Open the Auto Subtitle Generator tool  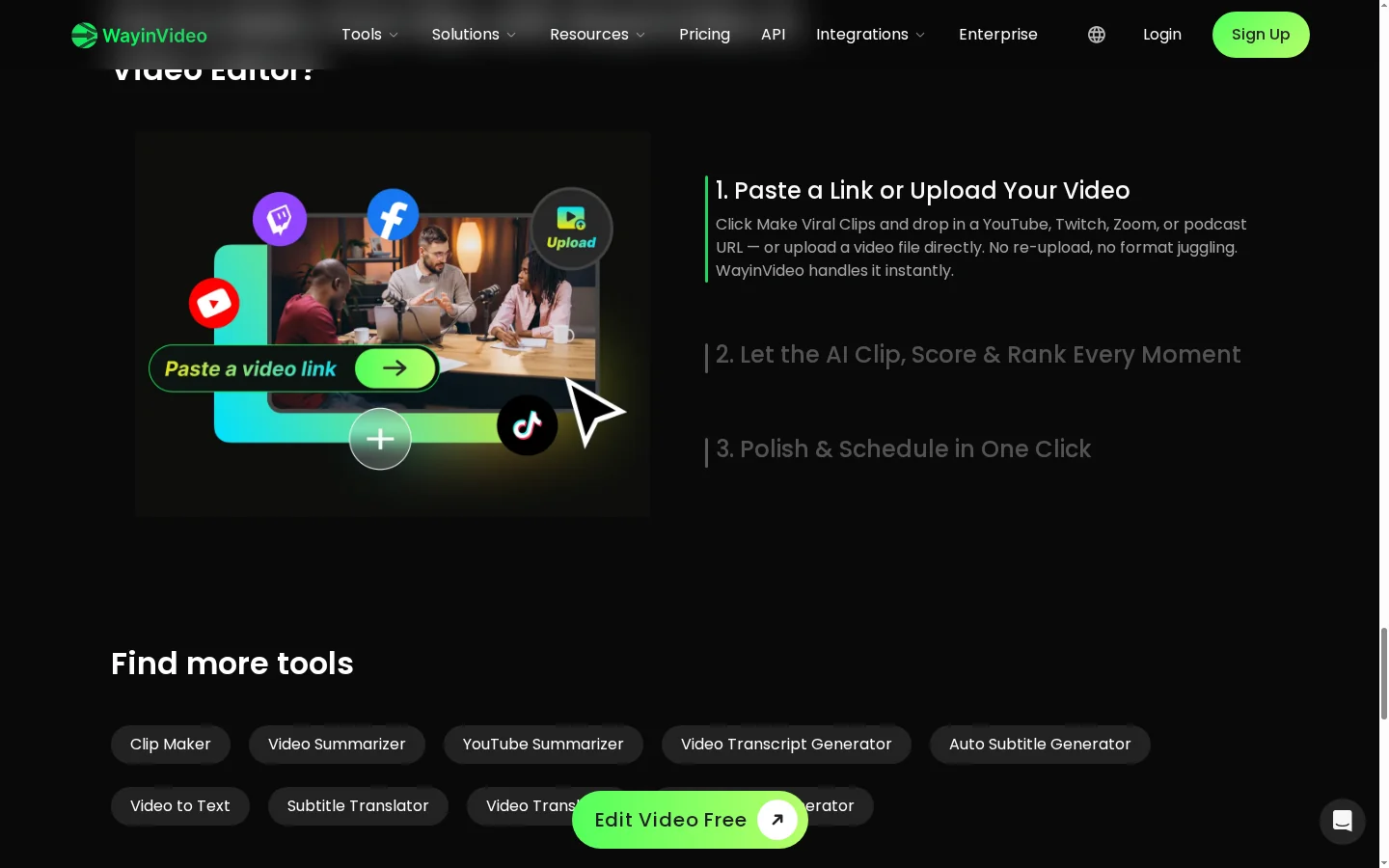1040,745
